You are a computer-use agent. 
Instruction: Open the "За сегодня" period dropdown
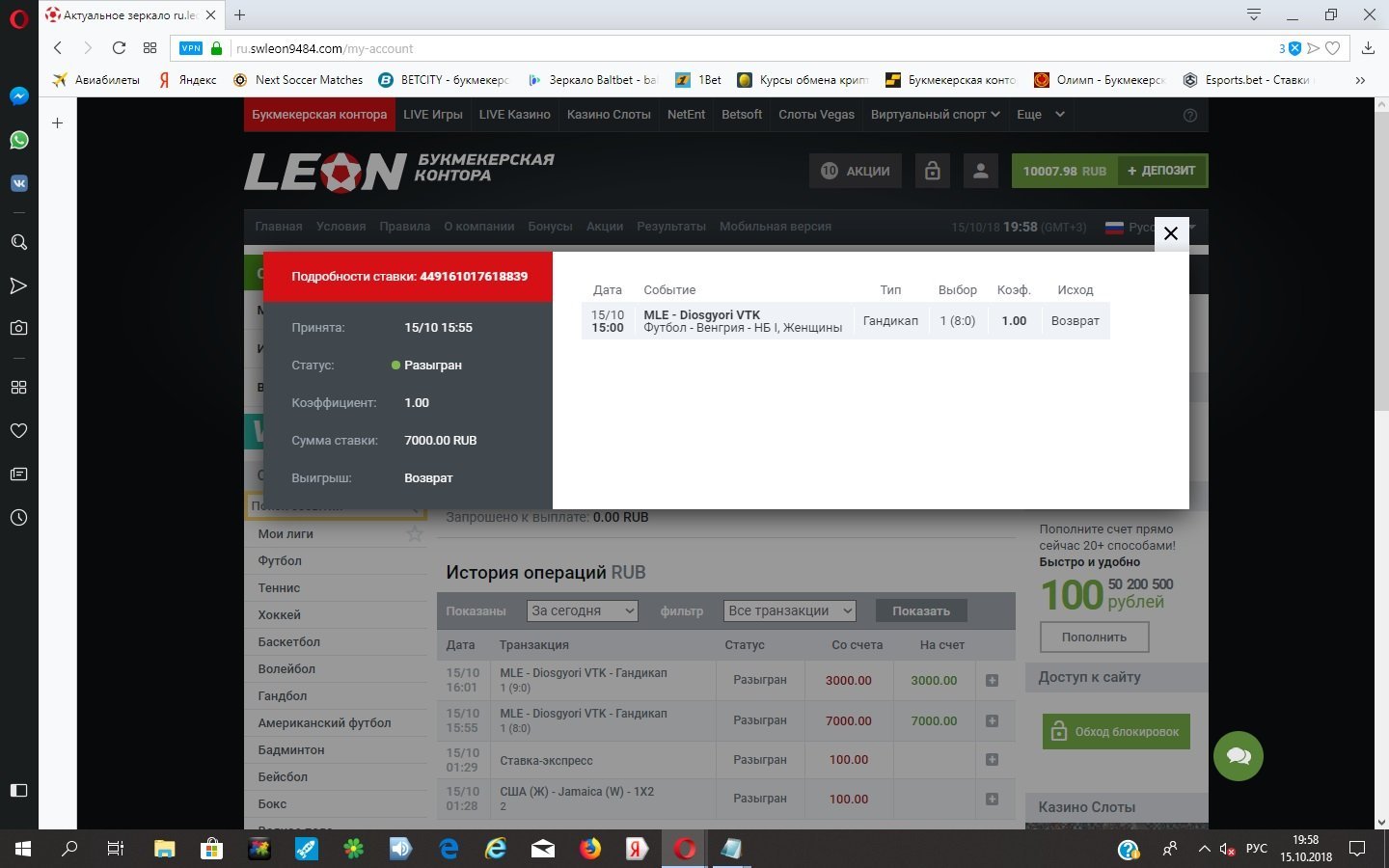[583, 610]
